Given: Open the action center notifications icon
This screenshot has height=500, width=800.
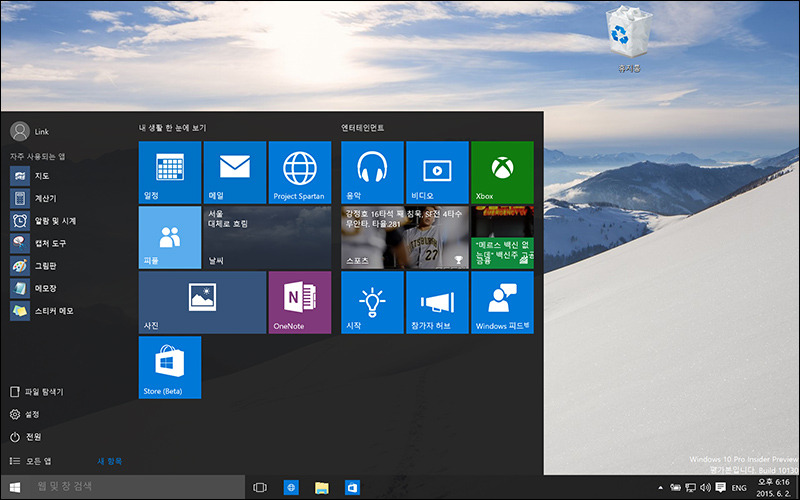Looking at the screenshot, I should pos(720,488).
